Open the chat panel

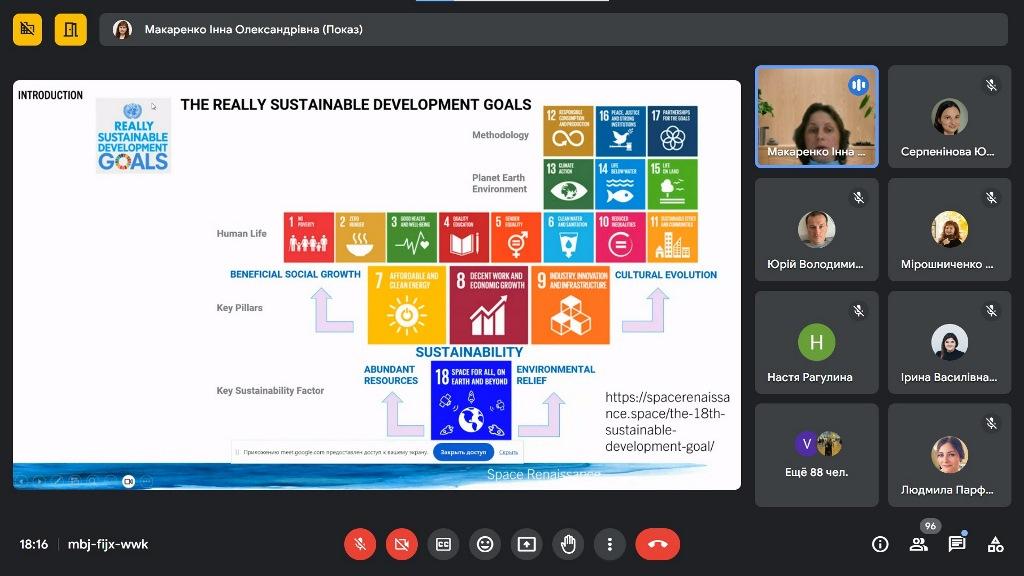(957, 544)
